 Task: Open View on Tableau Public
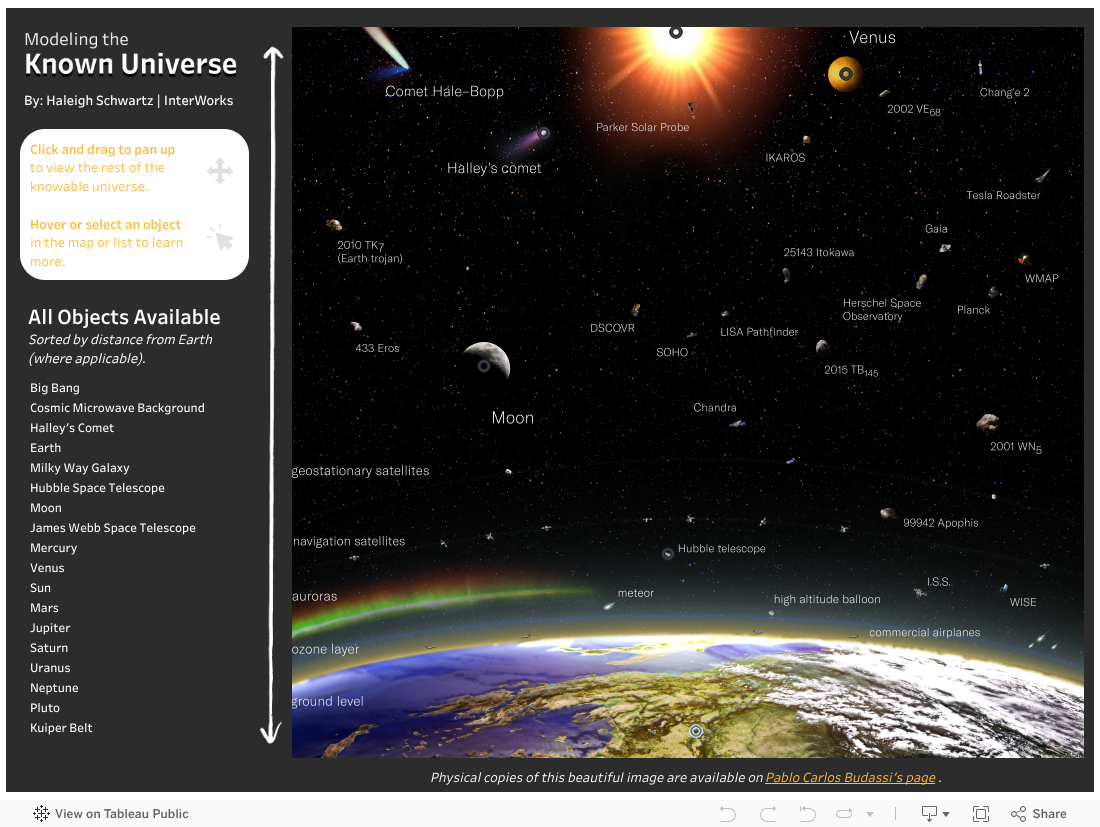(111, 814)
